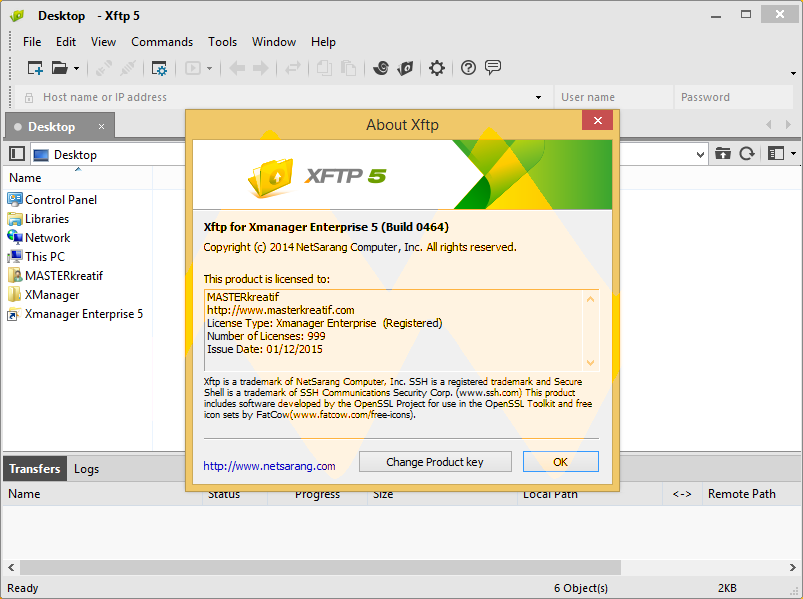Switch to the Logs tab
803x599 pixels.
point(86,468)
